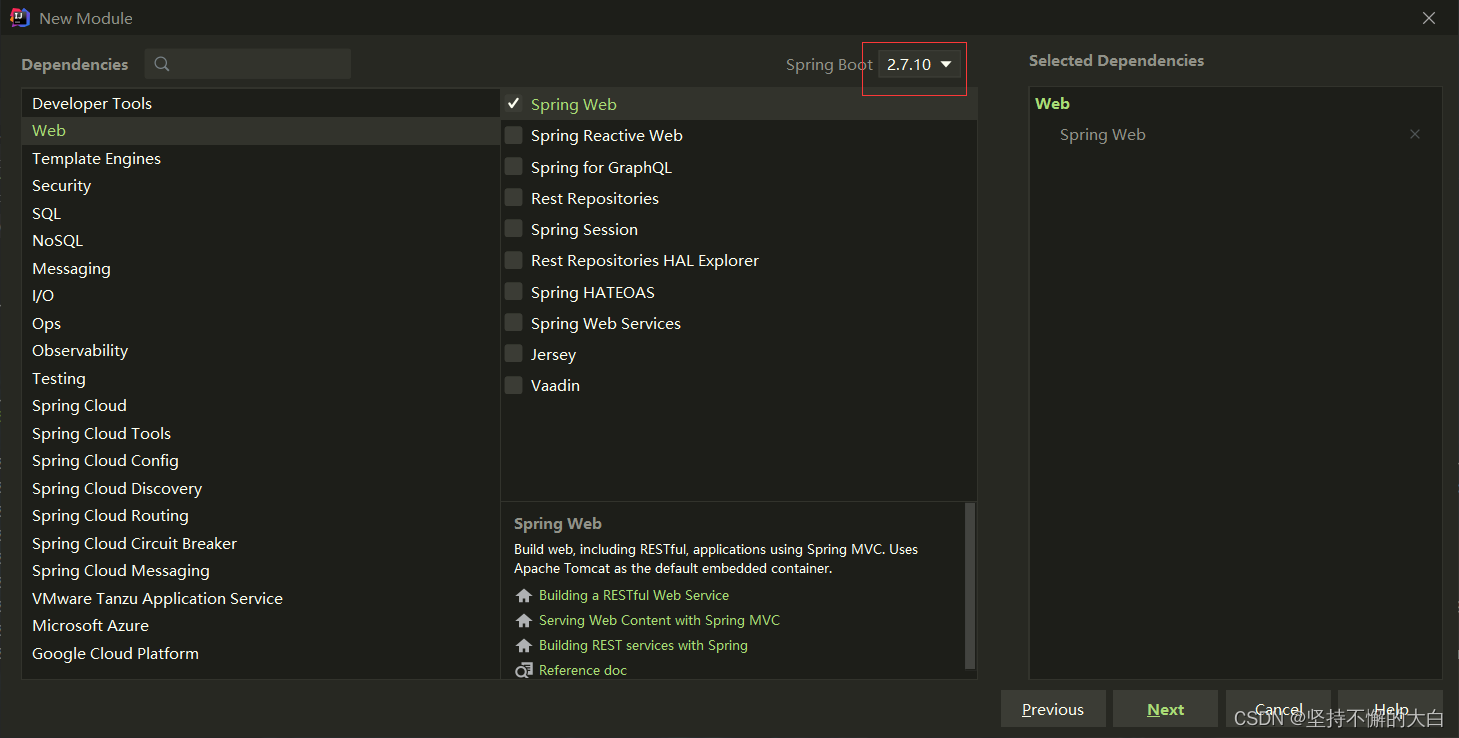Open Help for this dialog
The width and height of the screenshot is (1459, 738).
click(1390, 709)
